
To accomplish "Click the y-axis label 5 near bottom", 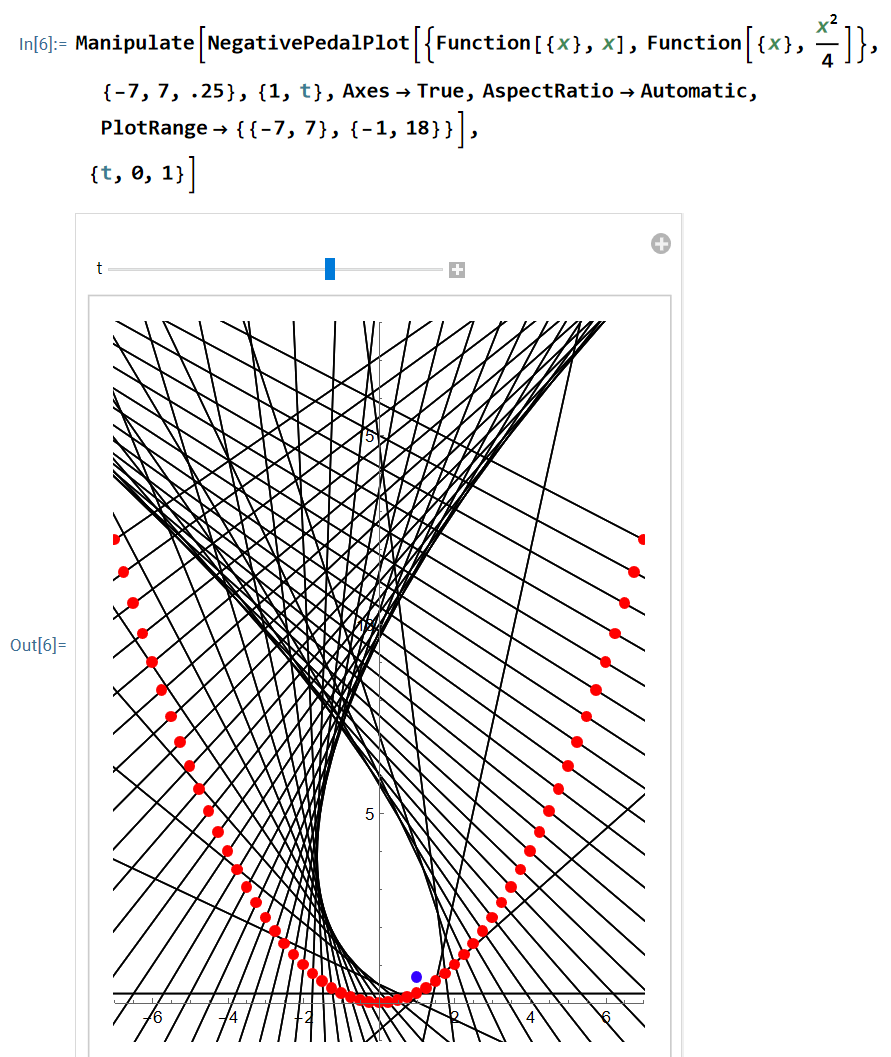I will [369, 814].
